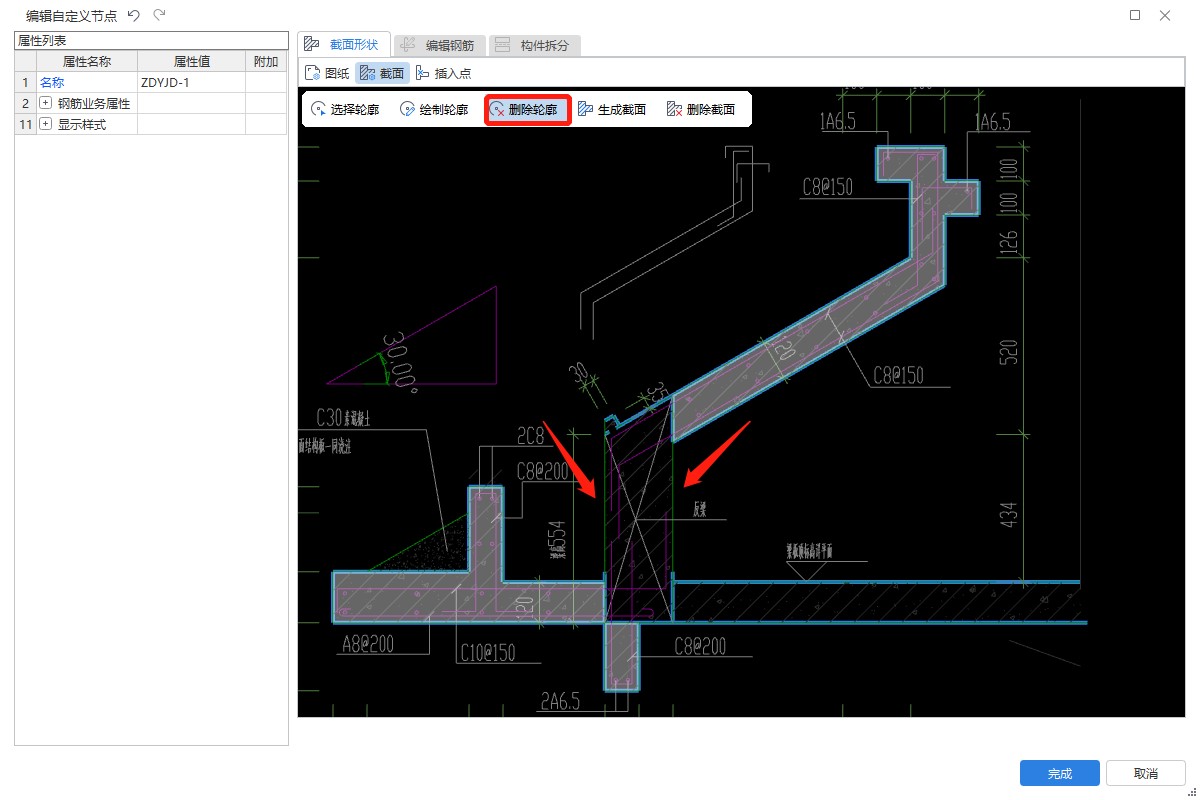Maximize the 编辑自定义节点 dialog
The width and height of the screenshot is (1200, 800).
click(x=1135, y=15)
